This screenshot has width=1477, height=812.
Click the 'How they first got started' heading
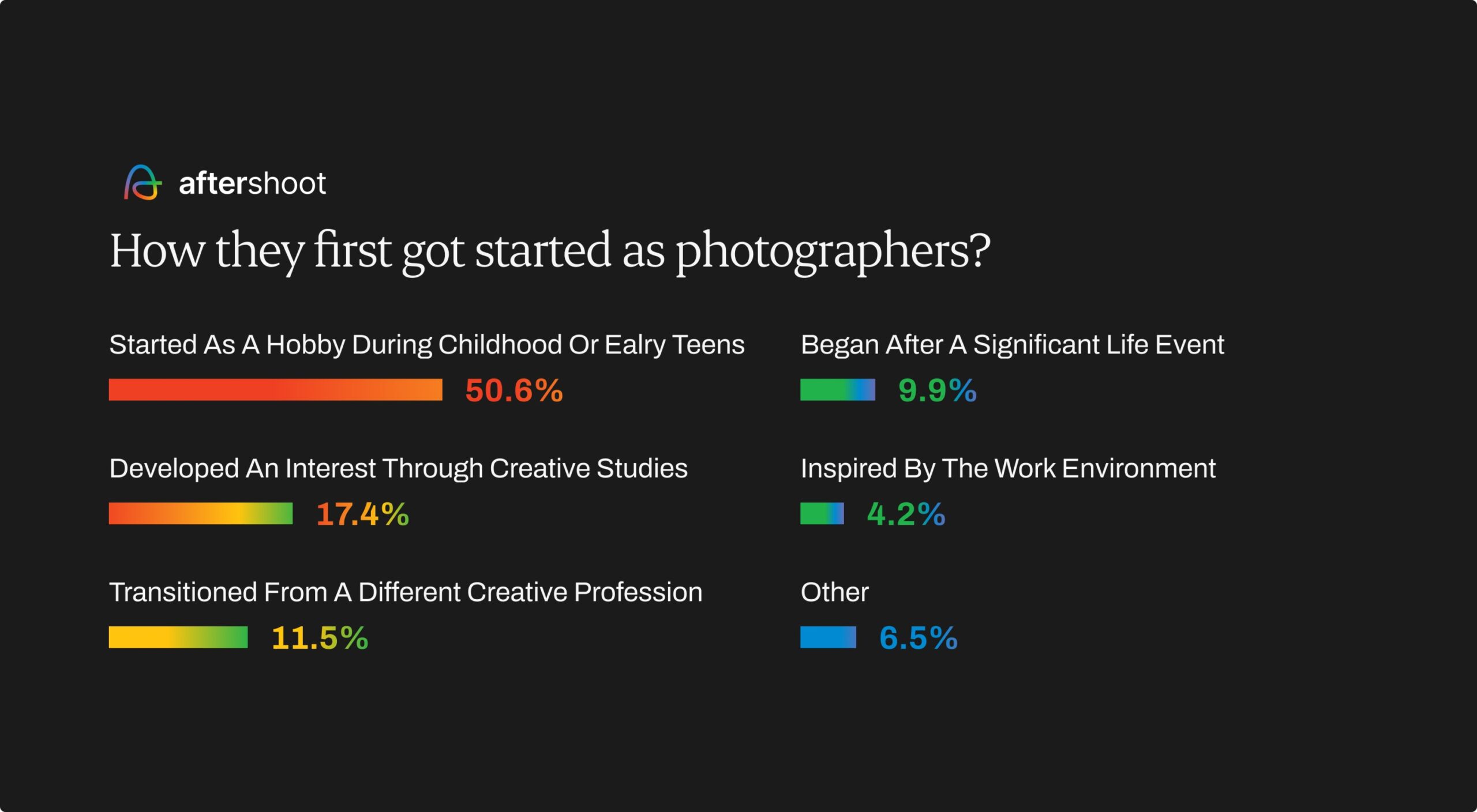point(549,251)
